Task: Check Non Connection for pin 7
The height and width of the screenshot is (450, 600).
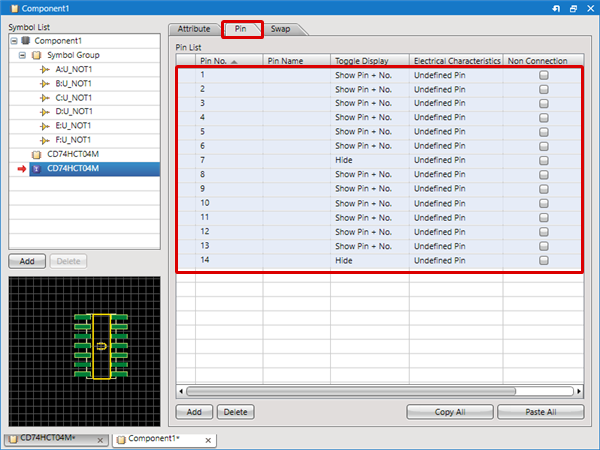Action: tap(544, 160)
